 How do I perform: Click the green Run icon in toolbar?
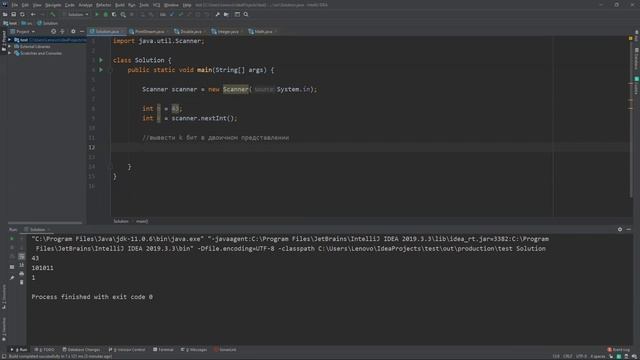[x=97, y=14]
